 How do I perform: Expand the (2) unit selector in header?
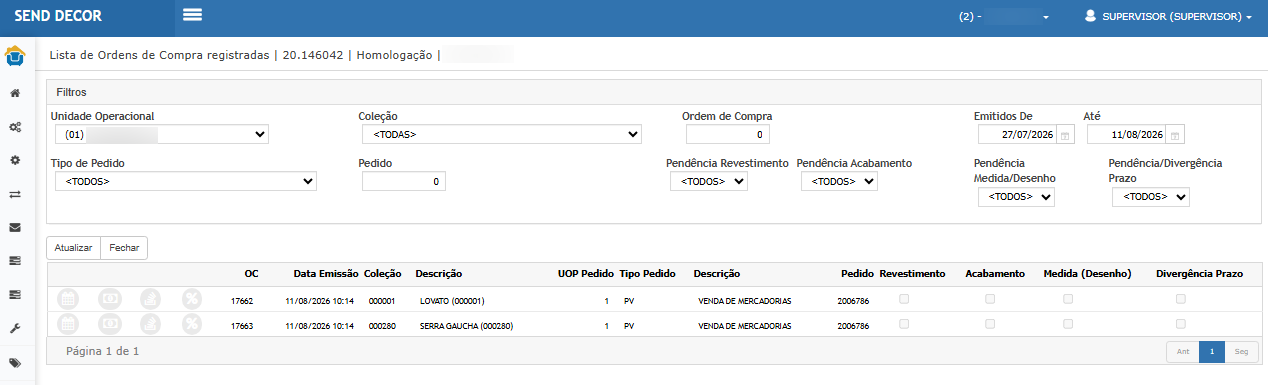pyautogui.click(x=1003, y=17)
